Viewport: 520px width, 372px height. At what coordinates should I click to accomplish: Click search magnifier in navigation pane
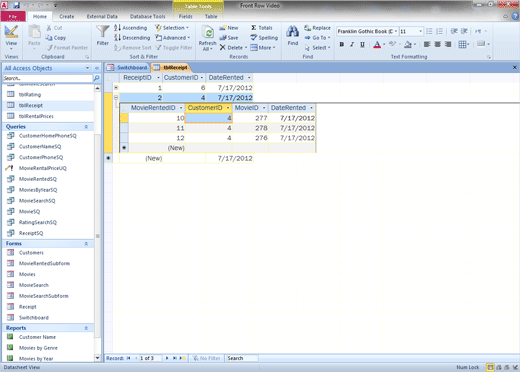[96, 78]
